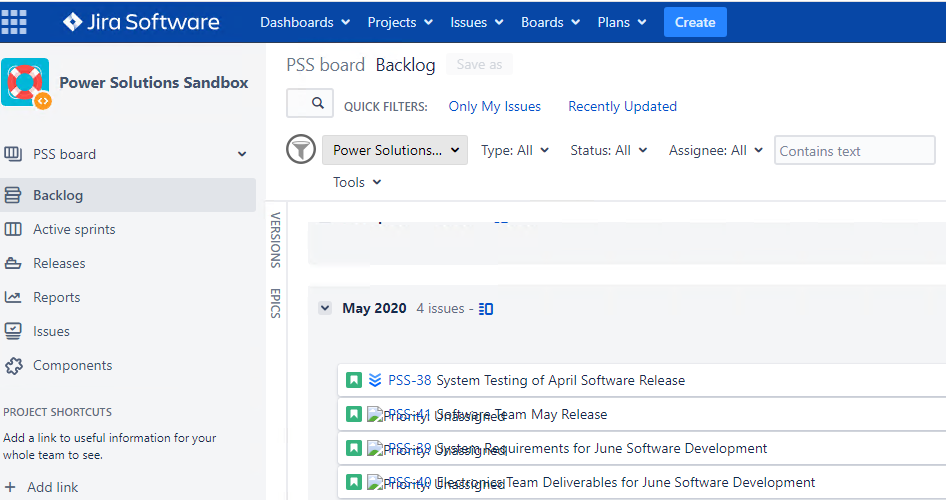Screen dimensions: 946x500
Task: Select 'System Requirements for June Software Development' issue
Action: click(x=642, y=448)
